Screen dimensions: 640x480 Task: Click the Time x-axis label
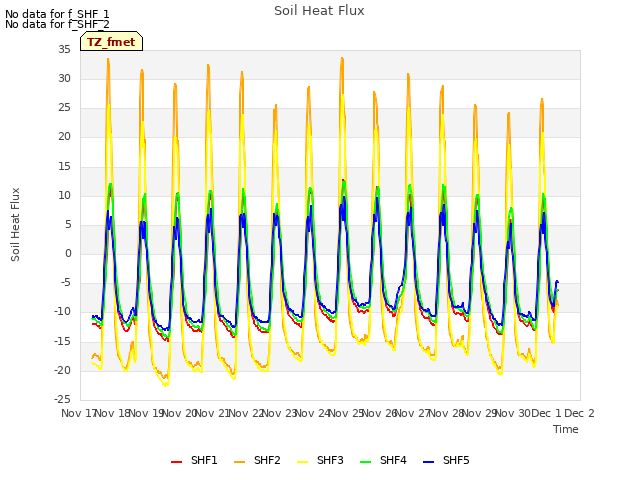point(566,429)
